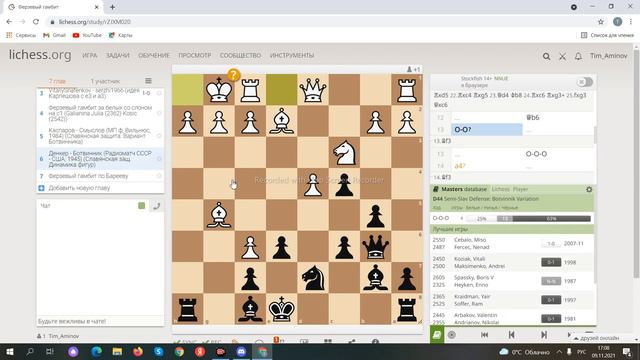Open СООБЩЕСТВО menu
The width and height of the screenshot is (640, 360).
(240, 56)
